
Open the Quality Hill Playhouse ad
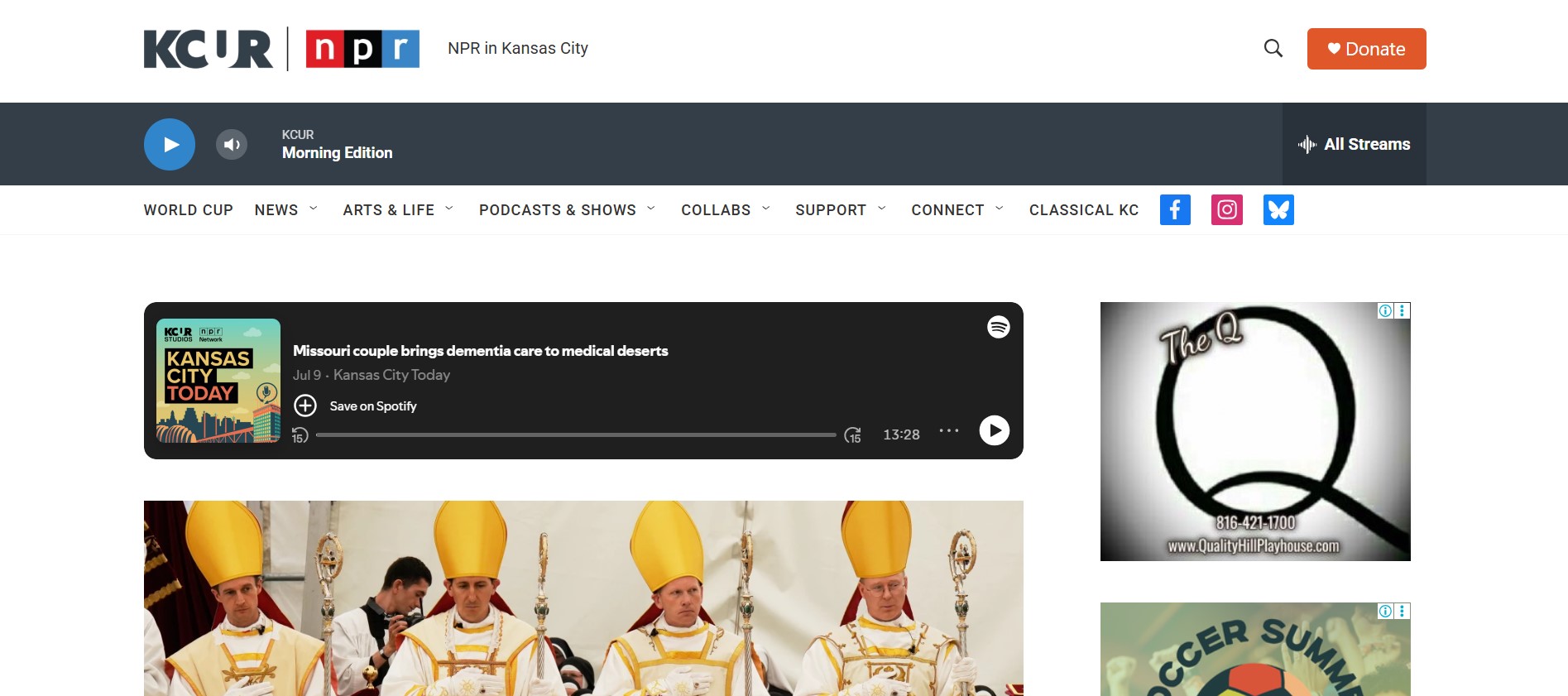pos(1255,431)
